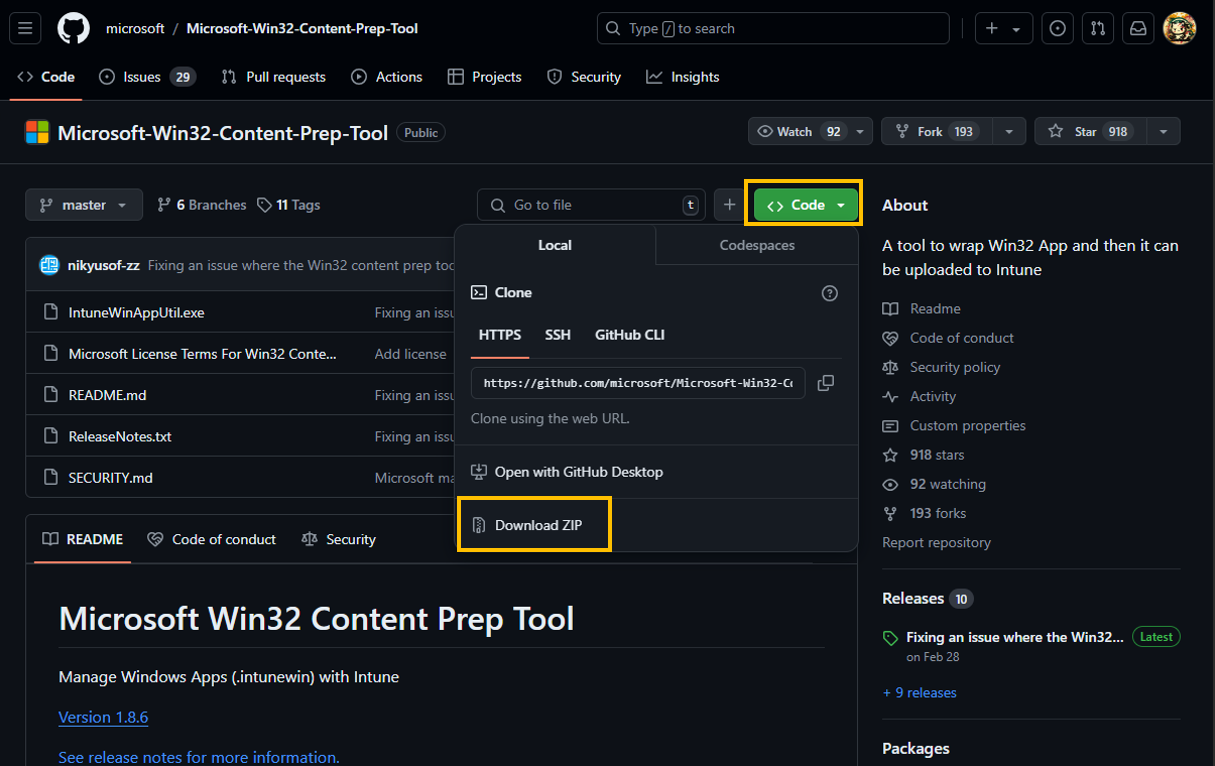Open the 11 Tags link
Viewport: 1215px width, 766px height.
point(289,205)
